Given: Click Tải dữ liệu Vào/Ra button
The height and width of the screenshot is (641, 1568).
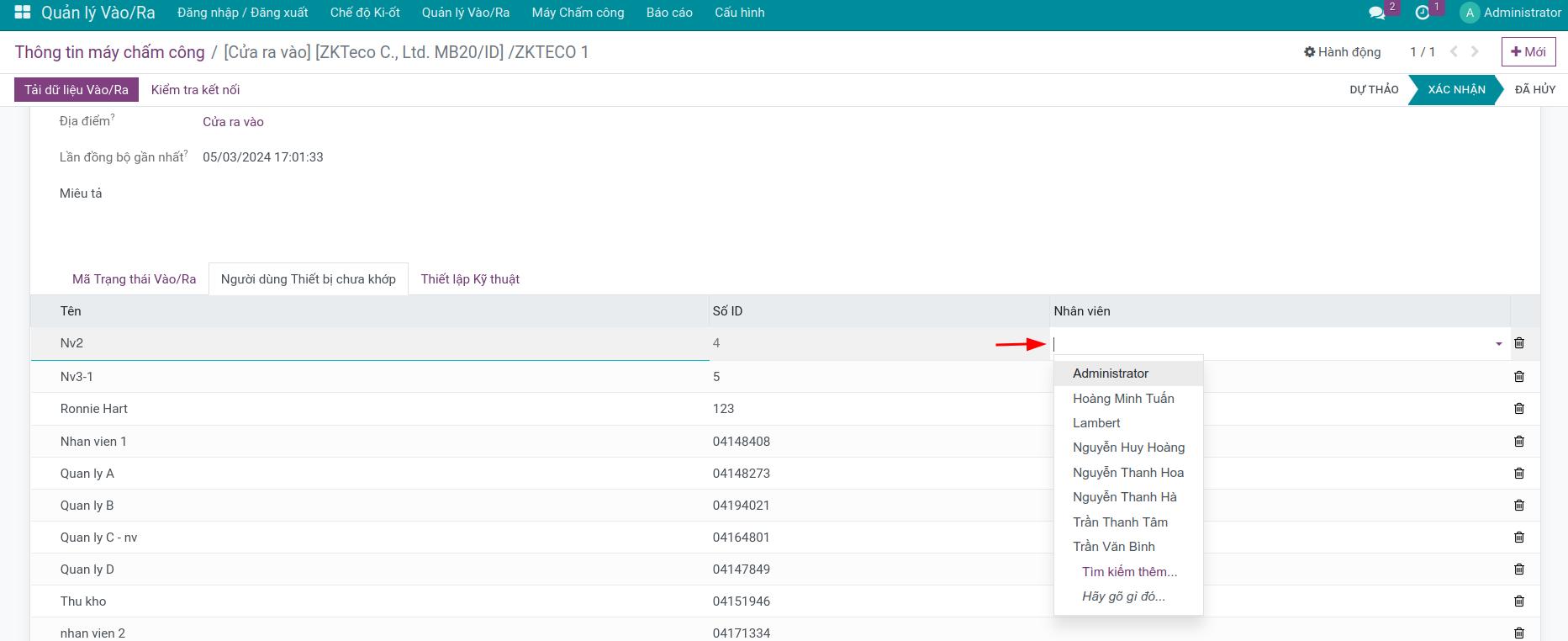Looking at the screenshot, I should (x=77, y=90).
